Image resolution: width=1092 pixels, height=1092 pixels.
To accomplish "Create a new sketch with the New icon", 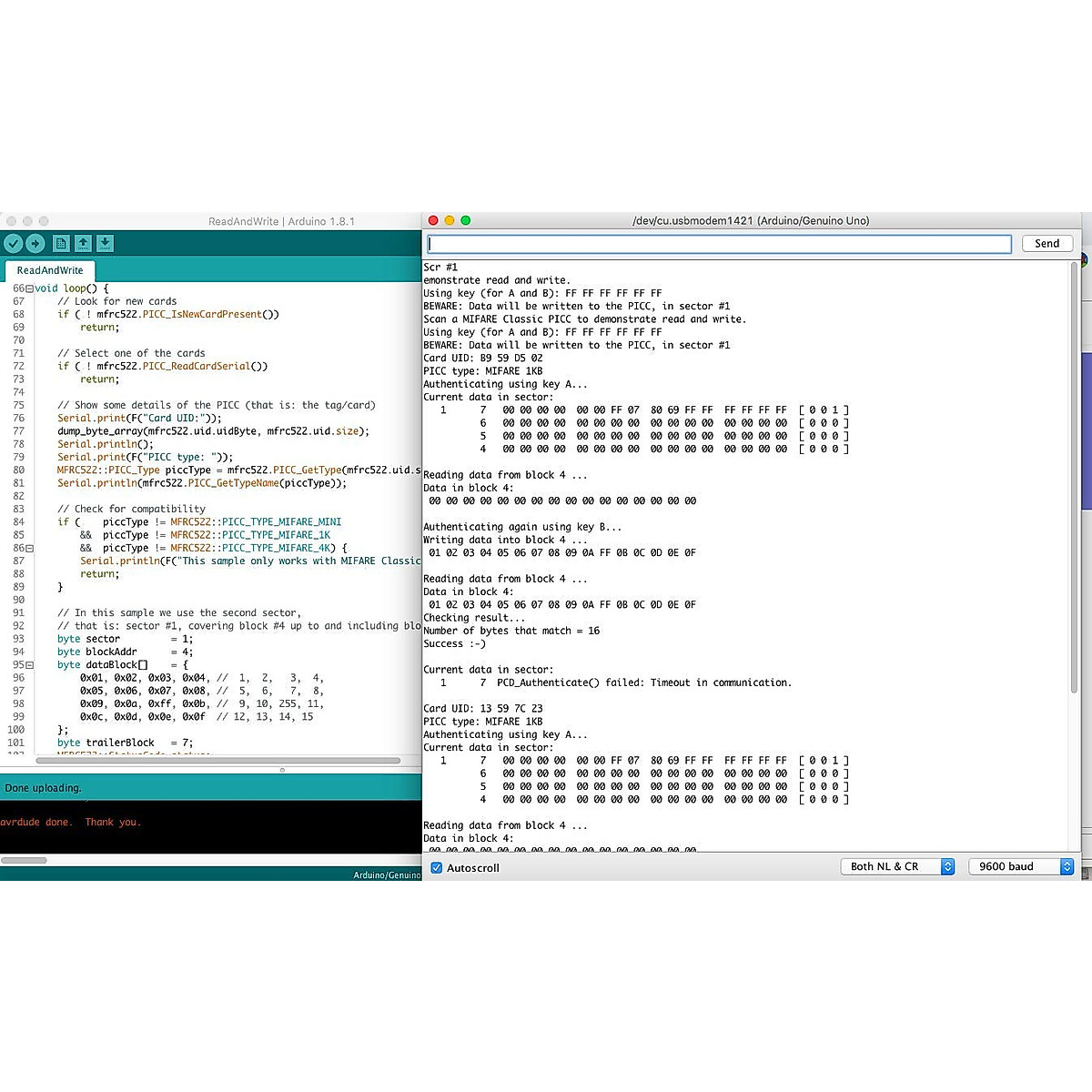I will (x=61, y=244).
